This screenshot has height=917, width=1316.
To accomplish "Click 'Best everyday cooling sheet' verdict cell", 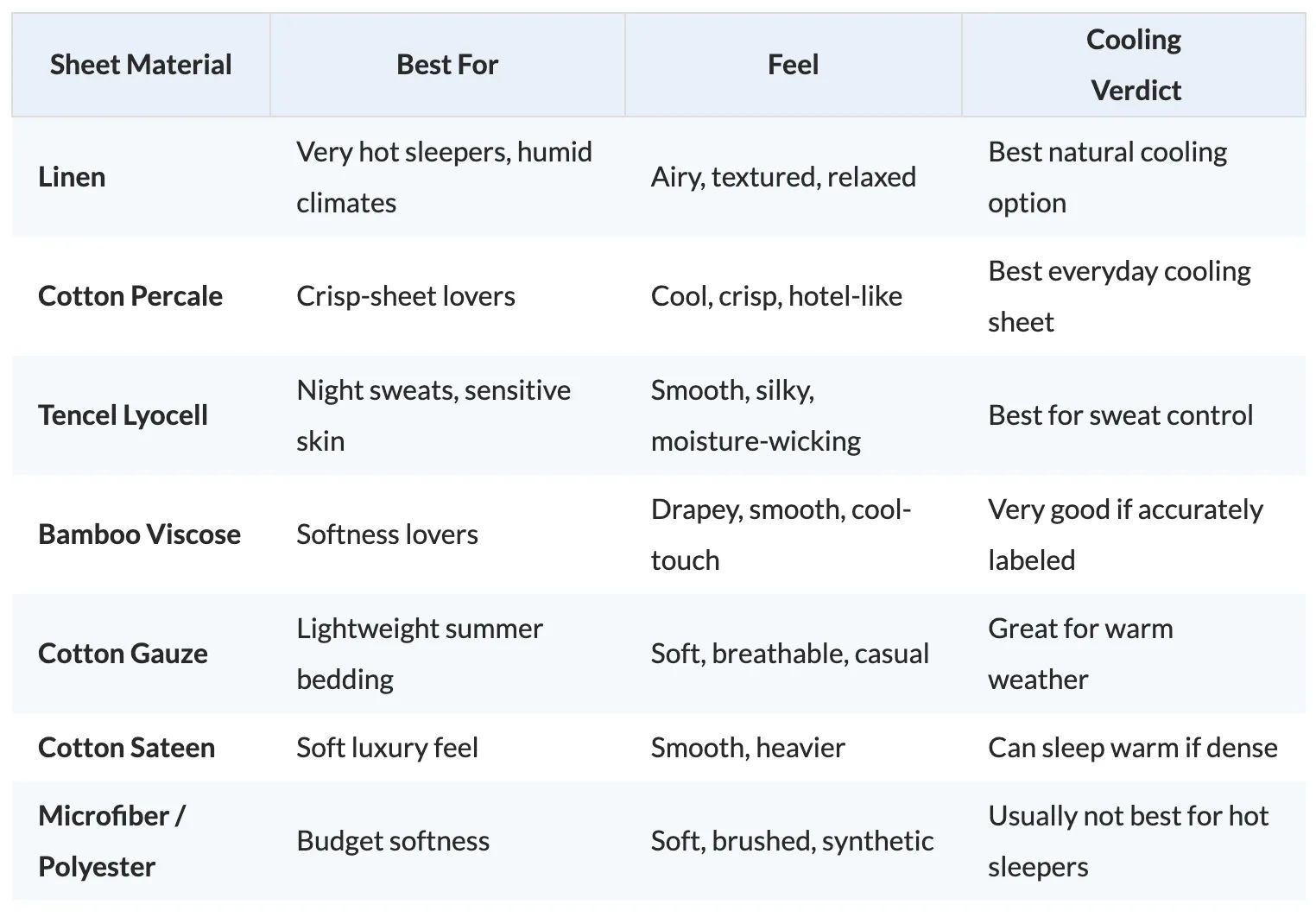I will (1119, 296).
